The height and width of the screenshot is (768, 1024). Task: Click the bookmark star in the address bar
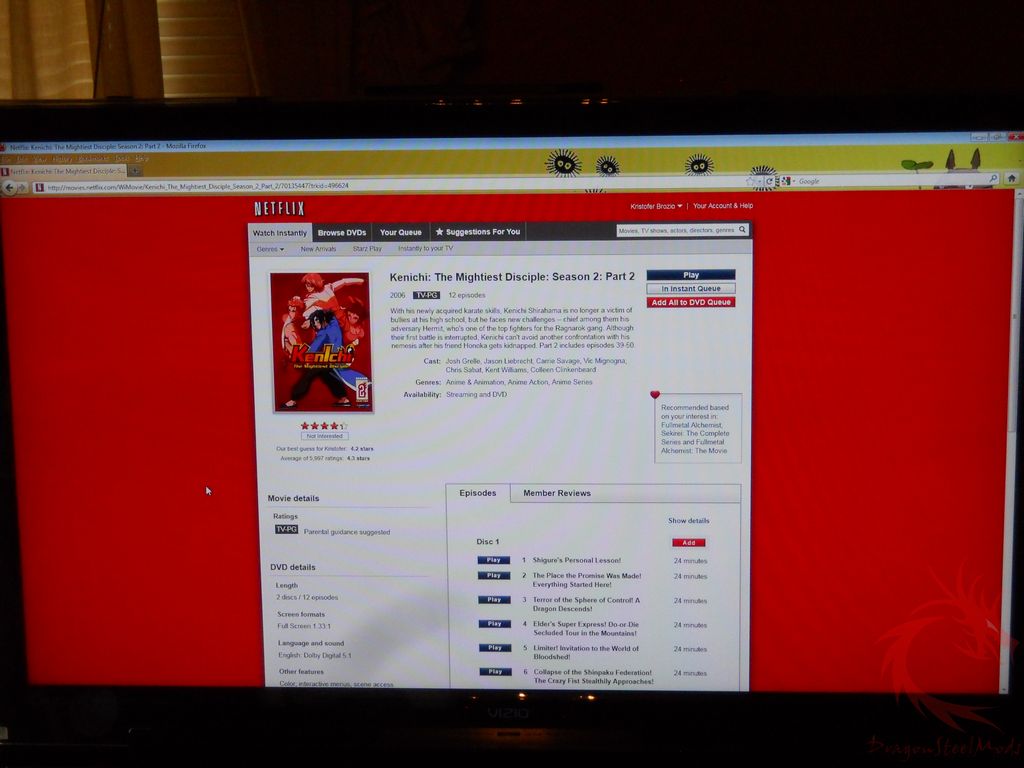(x=752, y=182)
